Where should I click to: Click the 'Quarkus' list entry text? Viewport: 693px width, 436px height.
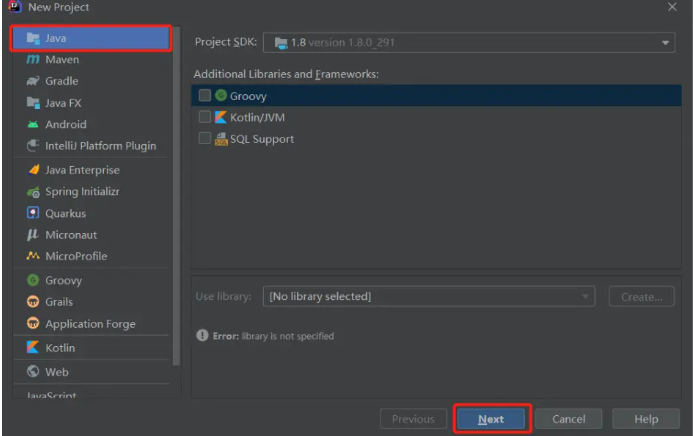pos(65,213)
